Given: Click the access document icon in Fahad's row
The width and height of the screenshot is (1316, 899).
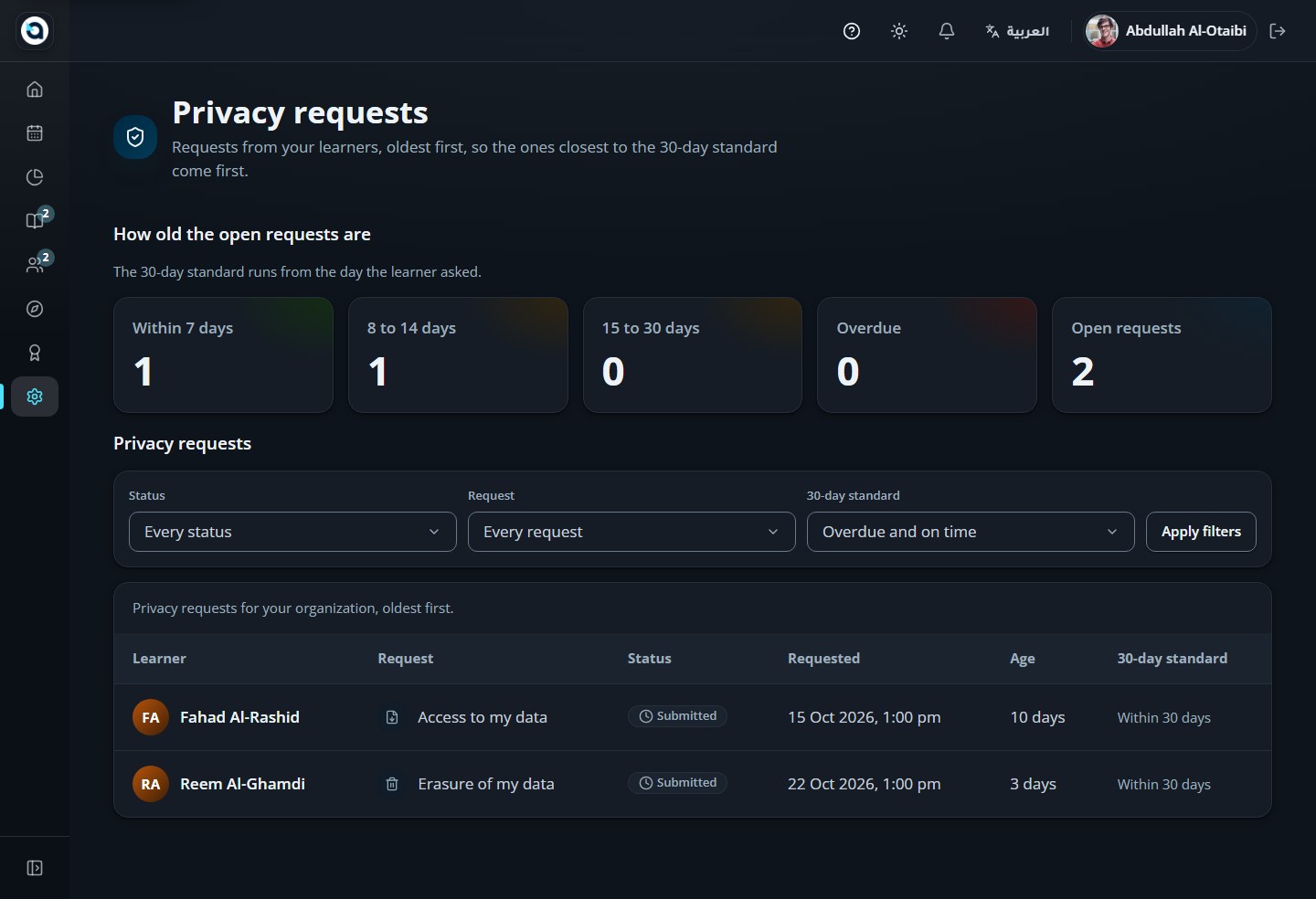Looking at the screenshot, I should point(392,717).
